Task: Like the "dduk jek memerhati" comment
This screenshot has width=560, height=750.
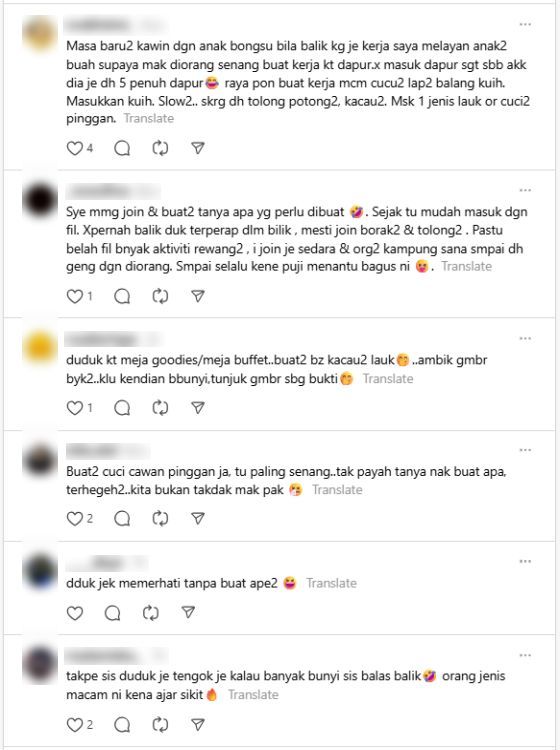Action: tap(75, 613)
